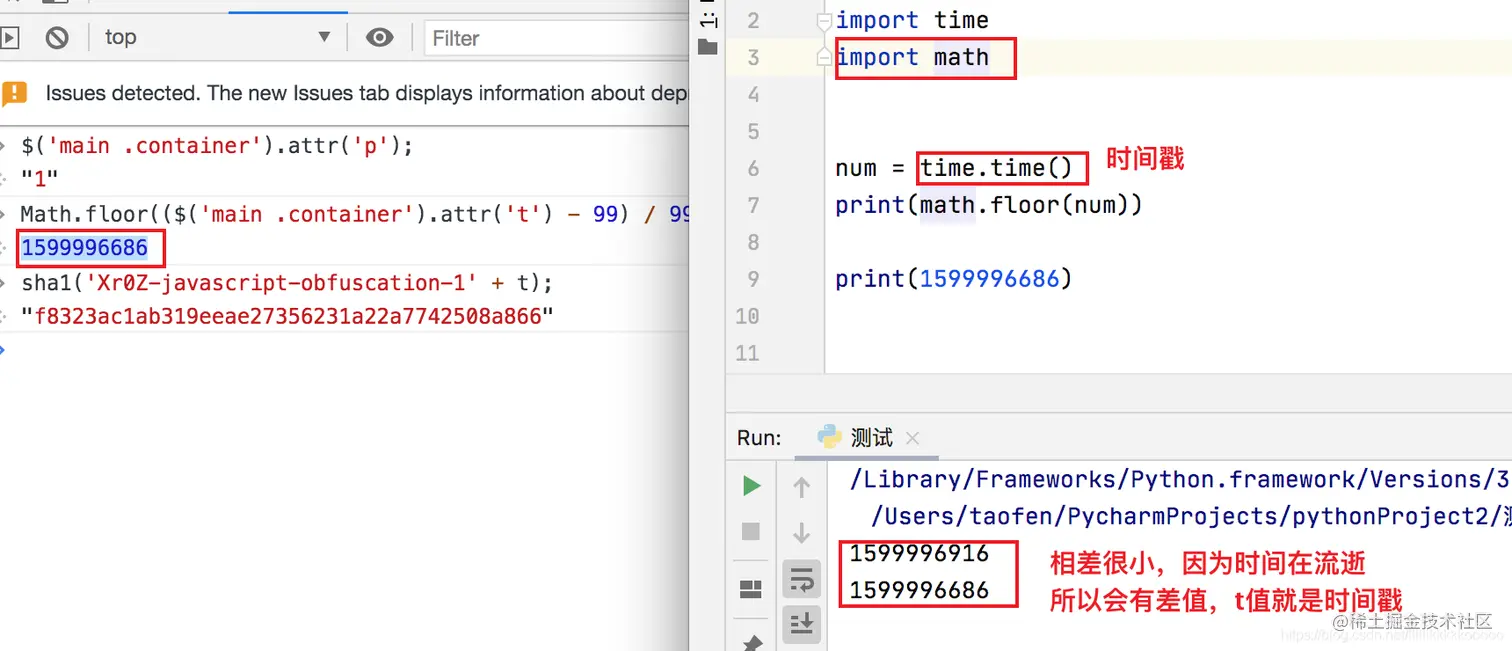Show the console sidebar in DevTools
This screenshot has width=1512, height=651.
point(9,38)
